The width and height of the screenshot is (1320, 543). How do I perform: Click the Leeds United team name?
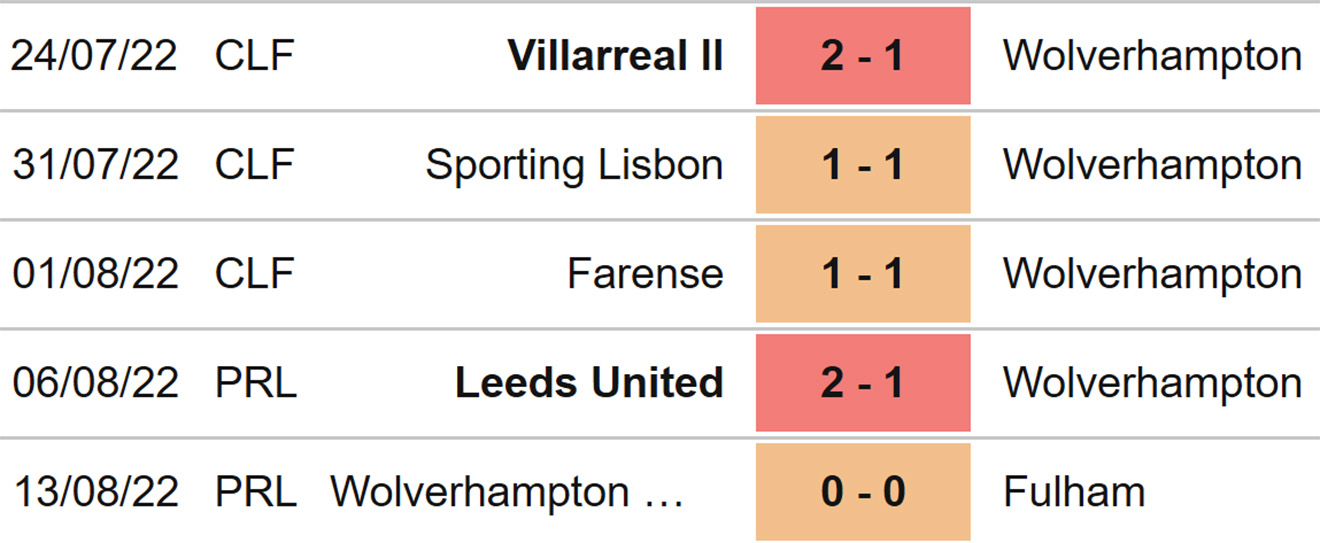tap(589, 383)
